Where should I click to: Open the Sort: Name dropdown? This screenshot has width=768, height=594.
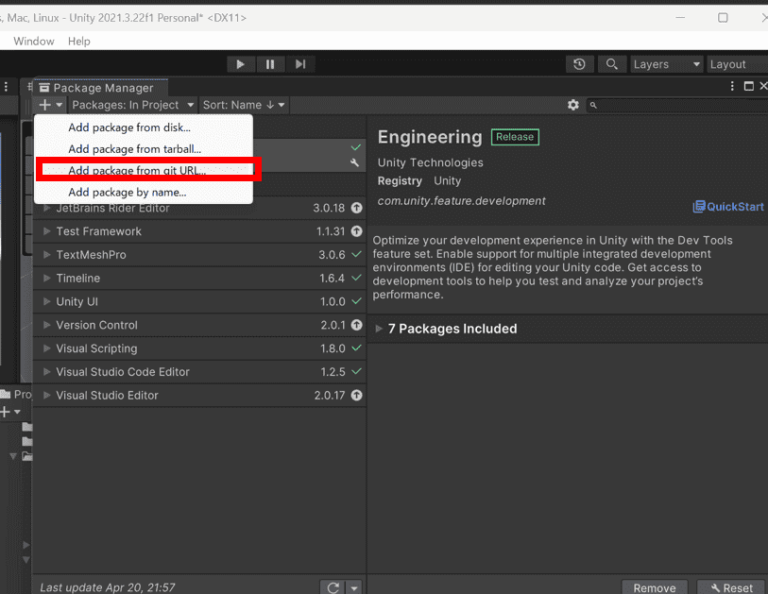click(244, 105)
